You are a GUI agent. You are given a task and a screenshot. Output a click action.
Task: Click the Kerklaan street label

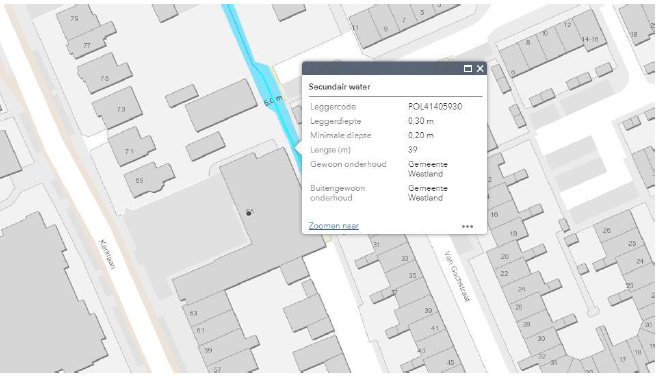(107, 254)
